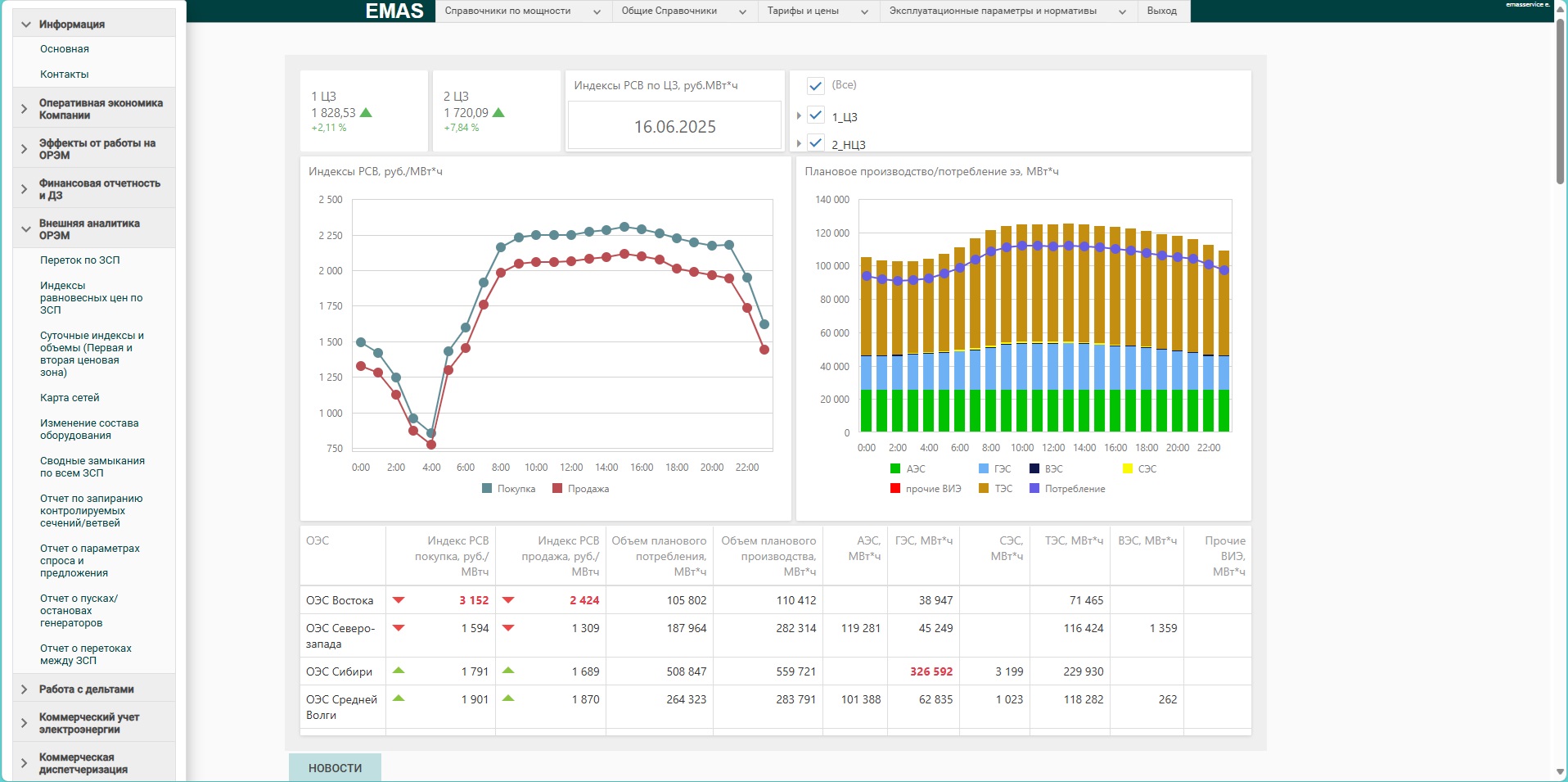Click the 16.06.2025 date field

click(674, 127)
